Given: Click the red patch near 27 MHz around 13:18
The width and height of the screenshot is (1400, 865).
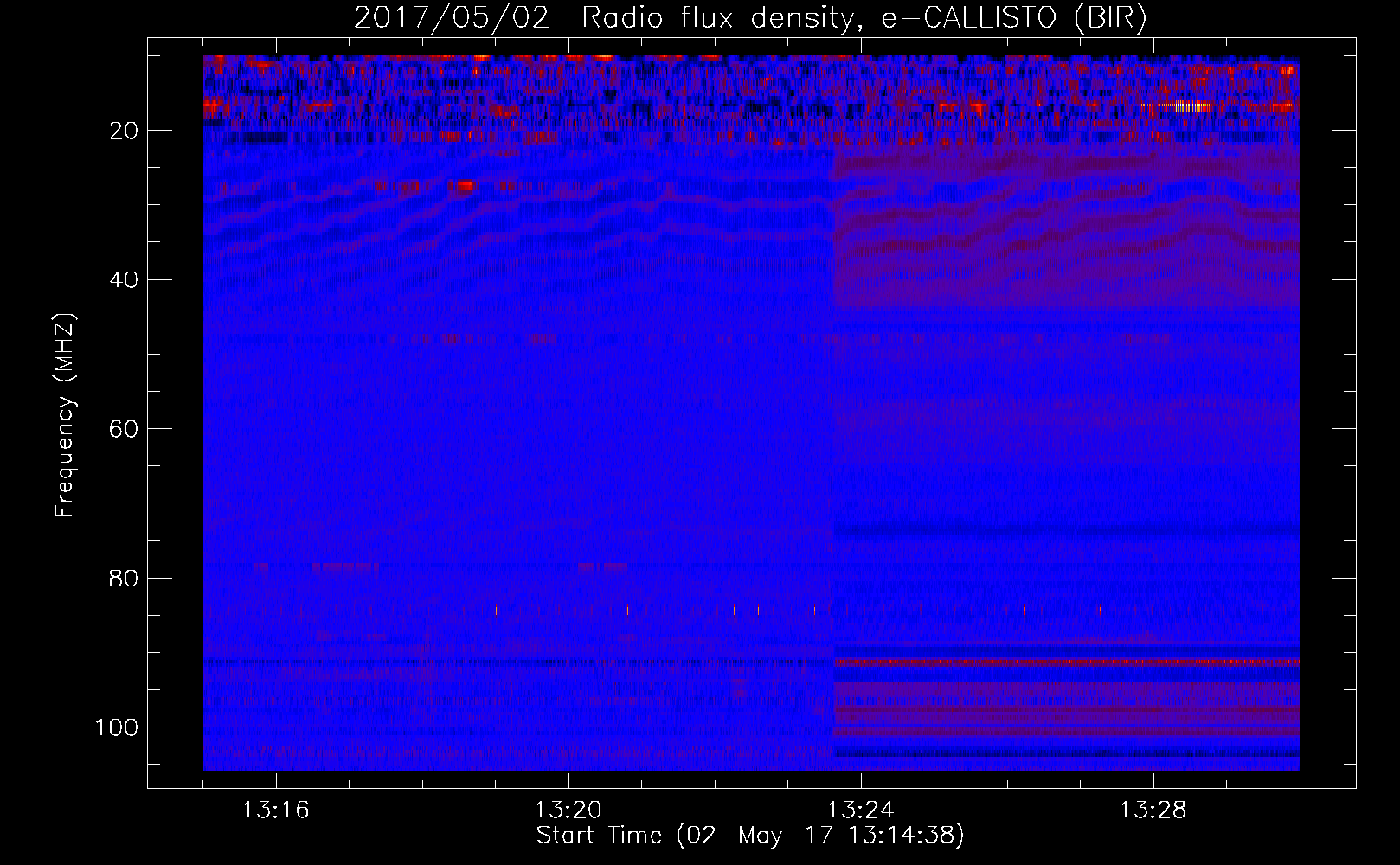Looking at the screenshot, I should tap(465, 185).
